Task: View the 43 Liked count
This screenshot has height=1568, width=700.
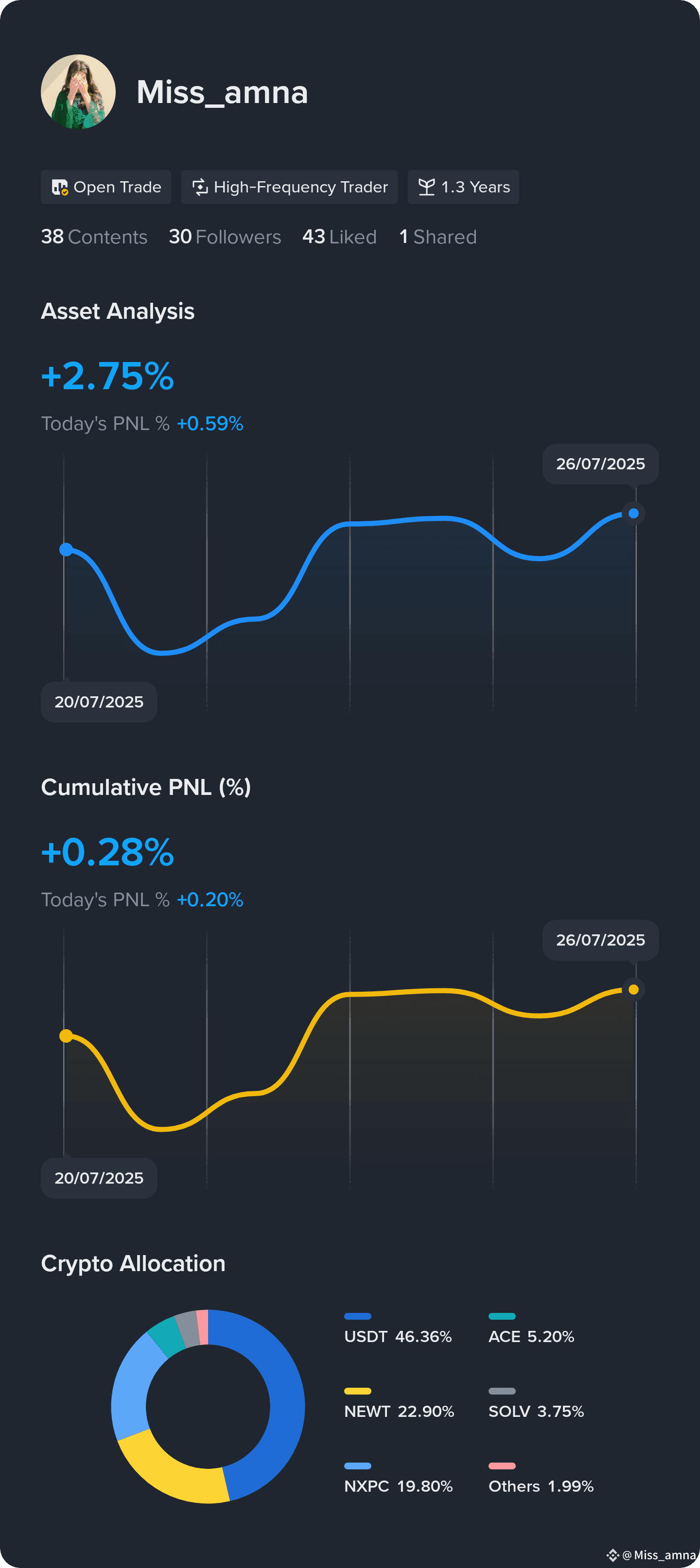Action: (339, 237)
